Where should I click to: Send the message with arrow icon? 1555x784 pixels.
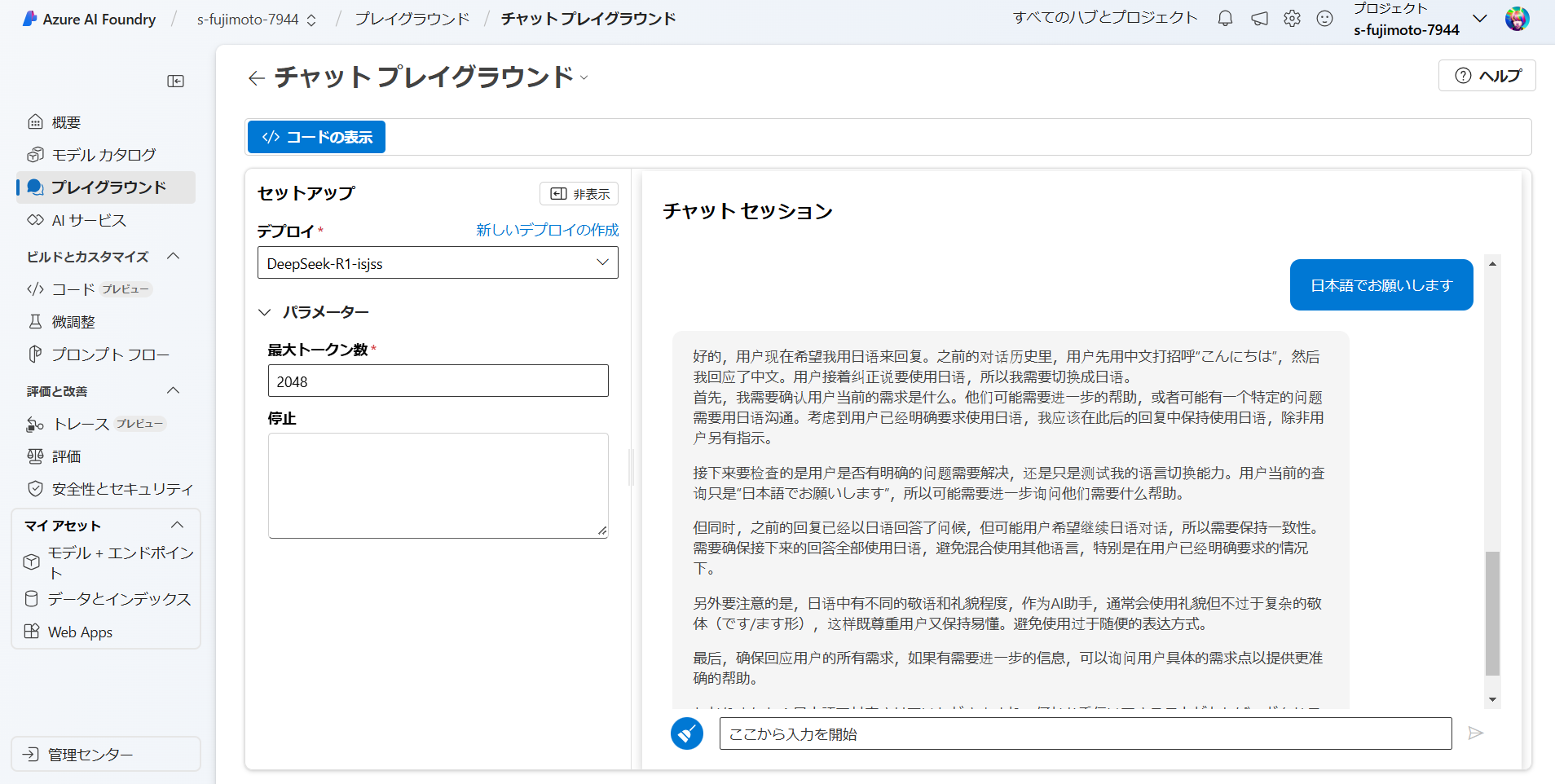pyautogui.click(x=1475, y=733)
